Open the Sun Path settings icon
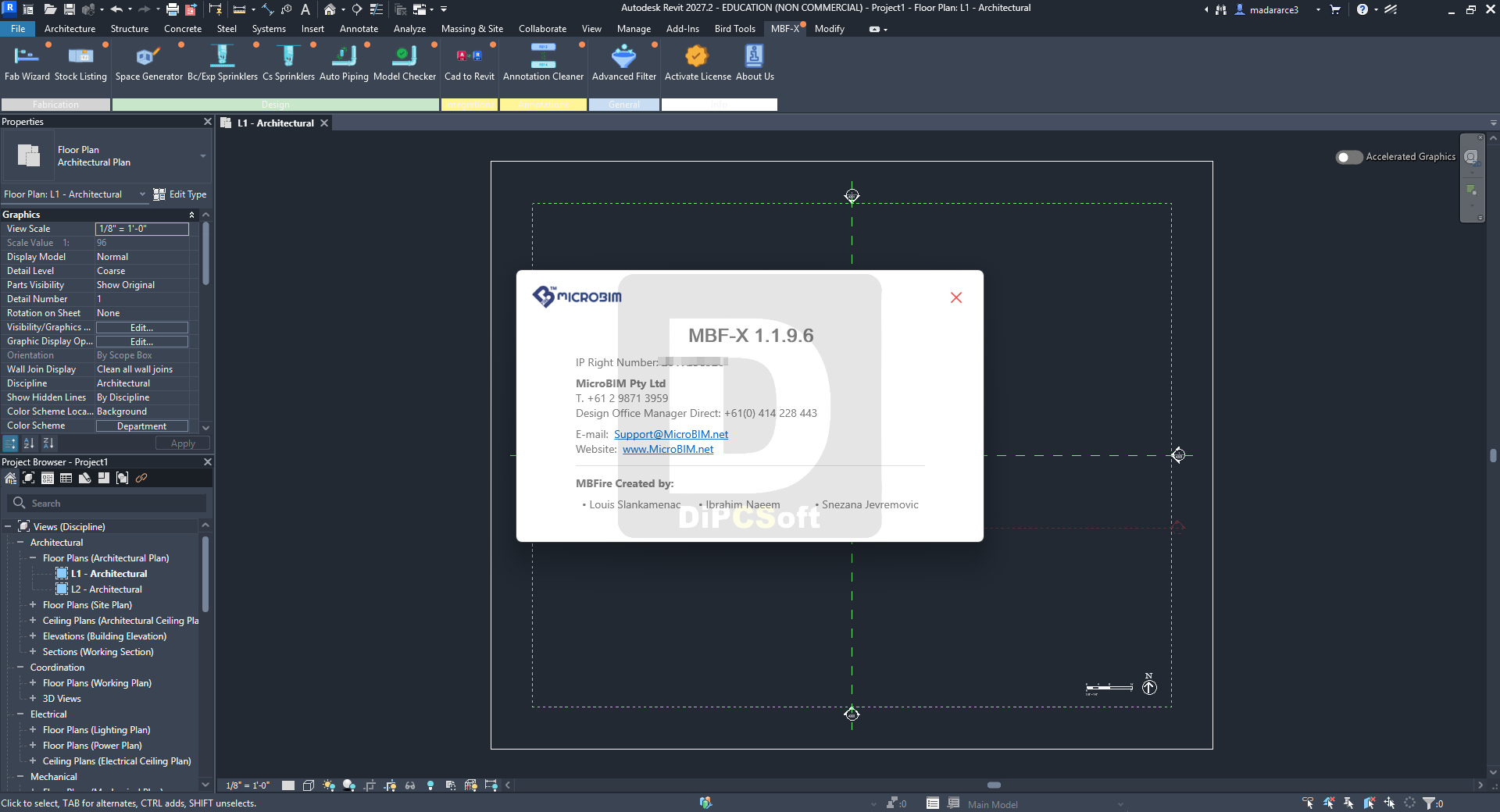Image resolution: width=1500 pixels, height=812 pixels. pyautogui.click(x=329, y=785)
